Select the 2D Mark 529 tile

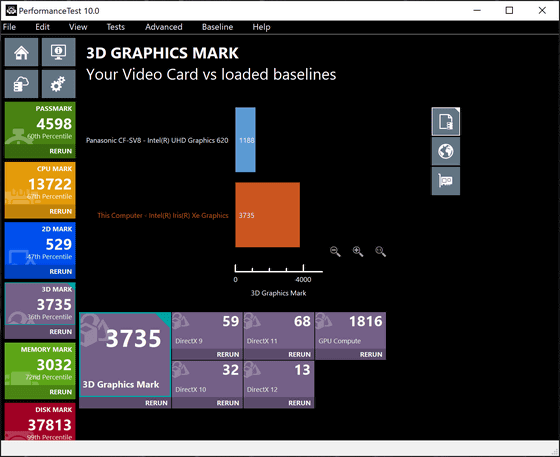click(x=40, y=244)
